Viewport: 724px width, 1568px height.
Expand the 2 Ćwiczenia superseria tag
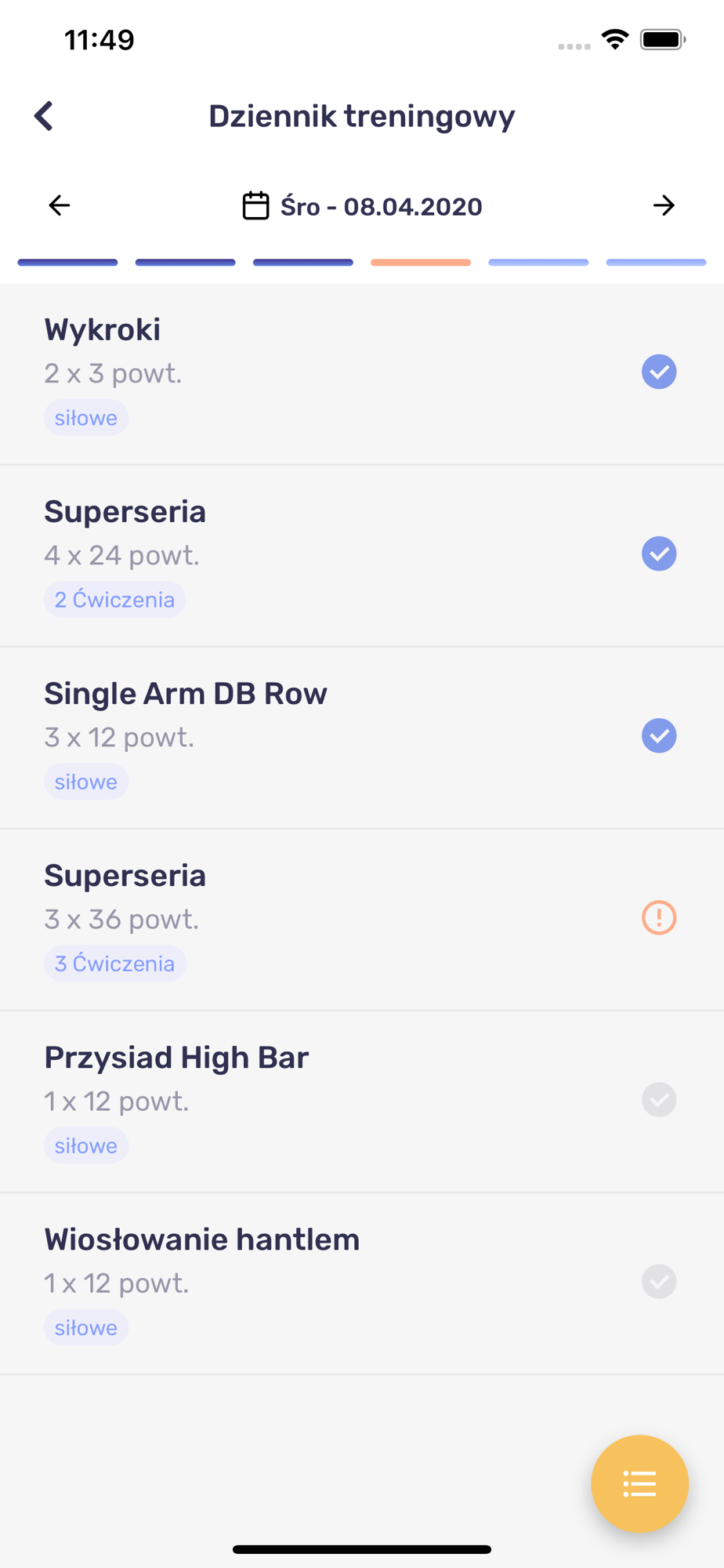coord(114,600)
